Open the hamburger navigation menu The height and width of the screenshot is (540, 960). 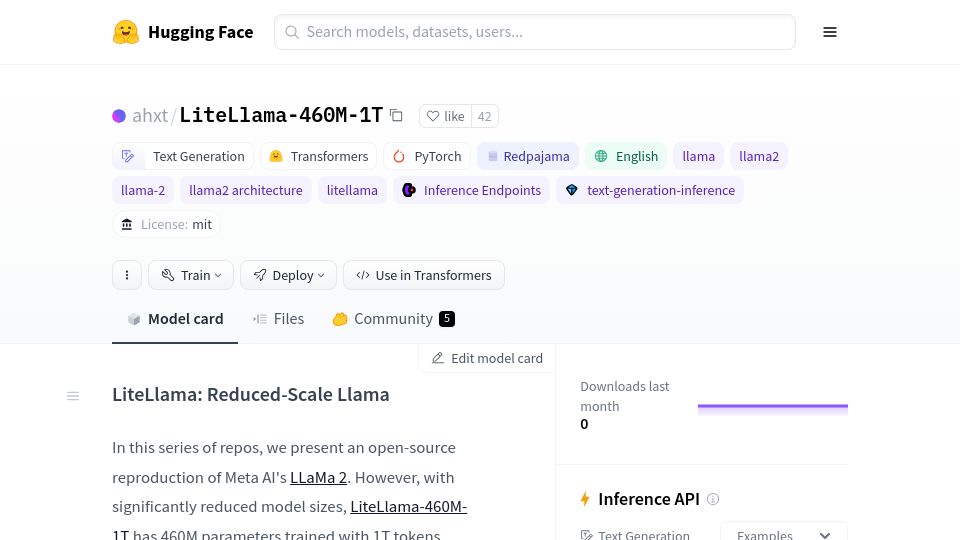(x=830, y=32)
